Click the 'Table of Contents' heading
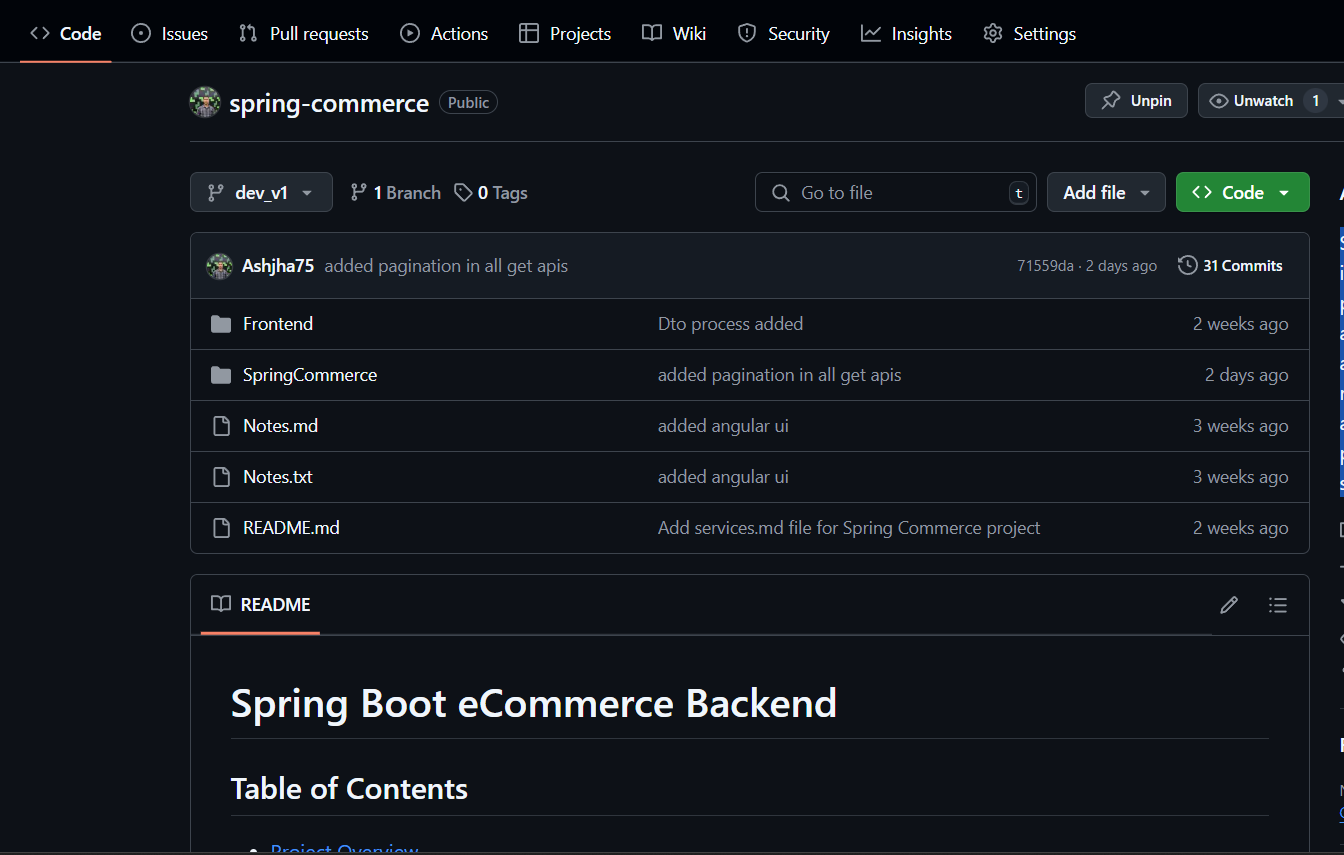 [x=349, y=789]
